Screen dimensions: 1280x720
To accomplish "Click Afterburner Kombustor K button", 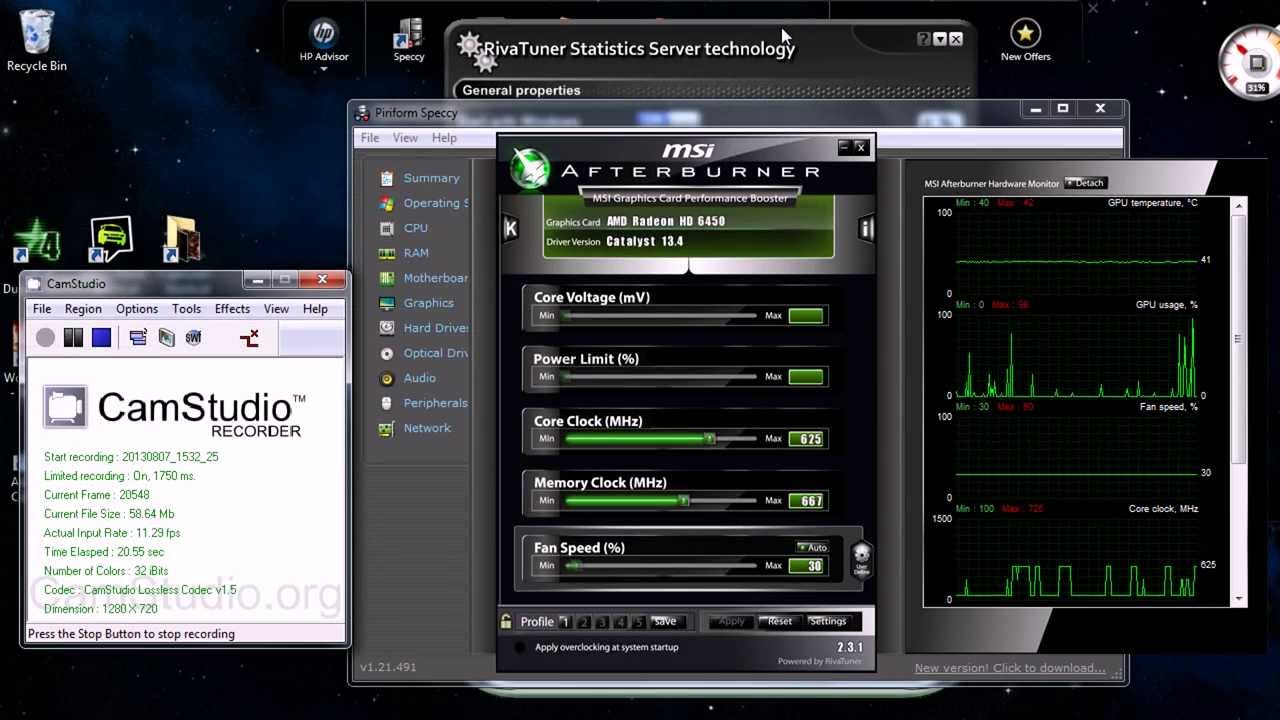I will [x=510, y=228].
